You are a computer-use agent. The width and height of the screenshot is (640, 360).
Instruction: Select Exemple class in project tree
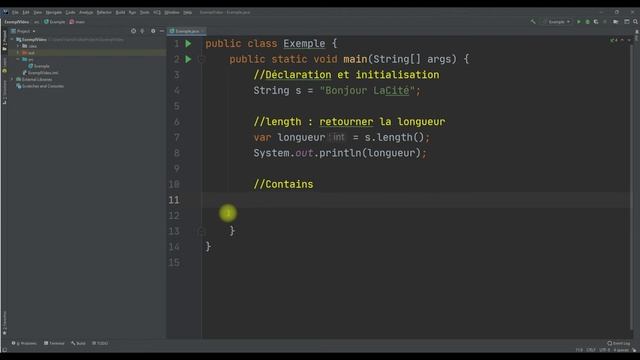(x=39, y=66)
